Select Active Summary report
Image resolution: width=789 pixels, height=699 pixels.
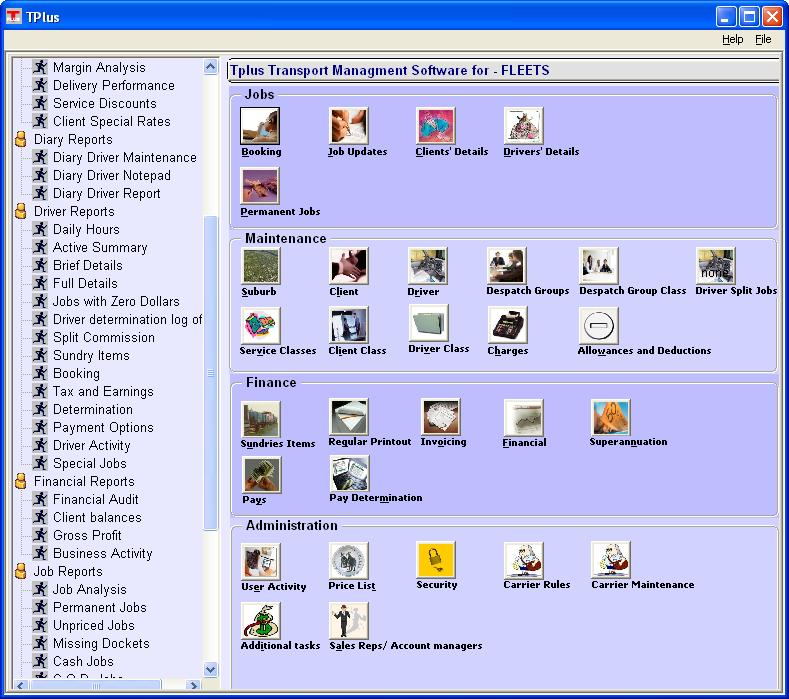pos(100,248)
